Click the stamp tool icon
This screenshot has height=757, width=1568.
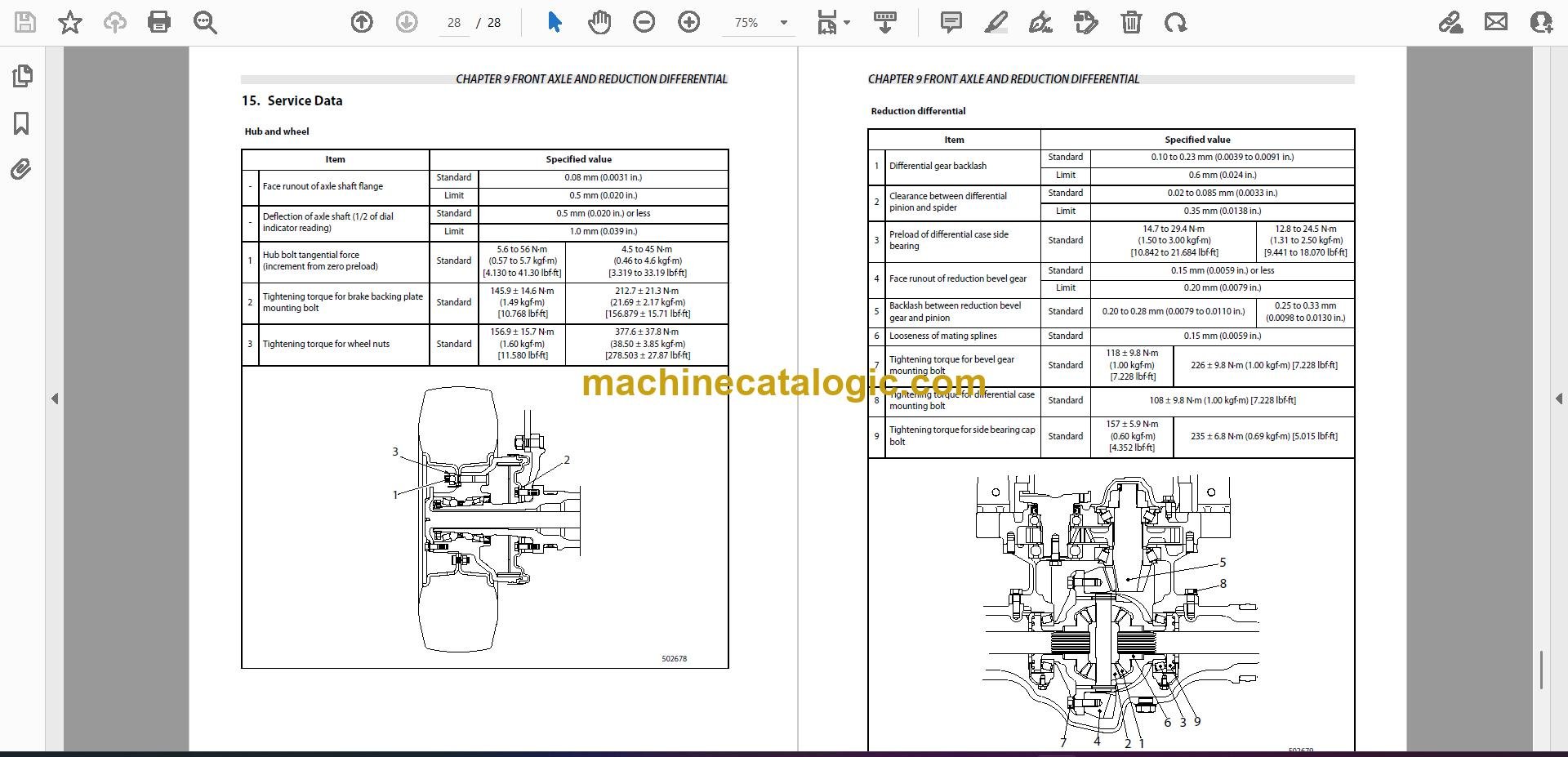tap(1086, 22)
